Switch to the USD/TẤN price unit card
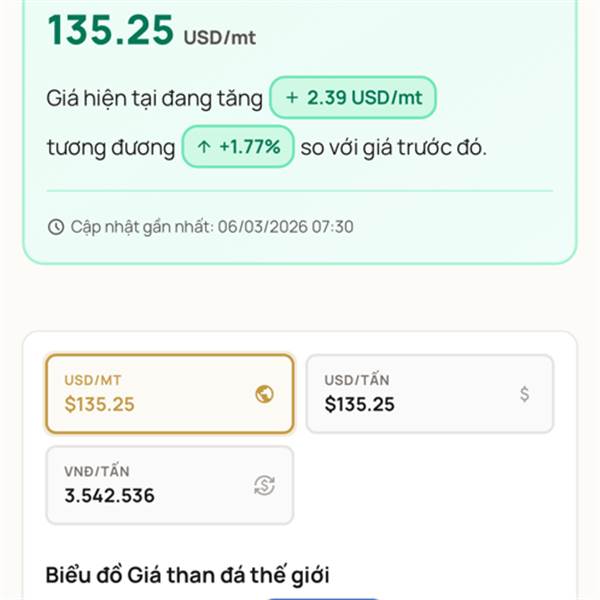Screen dimensions: 600x600 [x=429, y=394]
